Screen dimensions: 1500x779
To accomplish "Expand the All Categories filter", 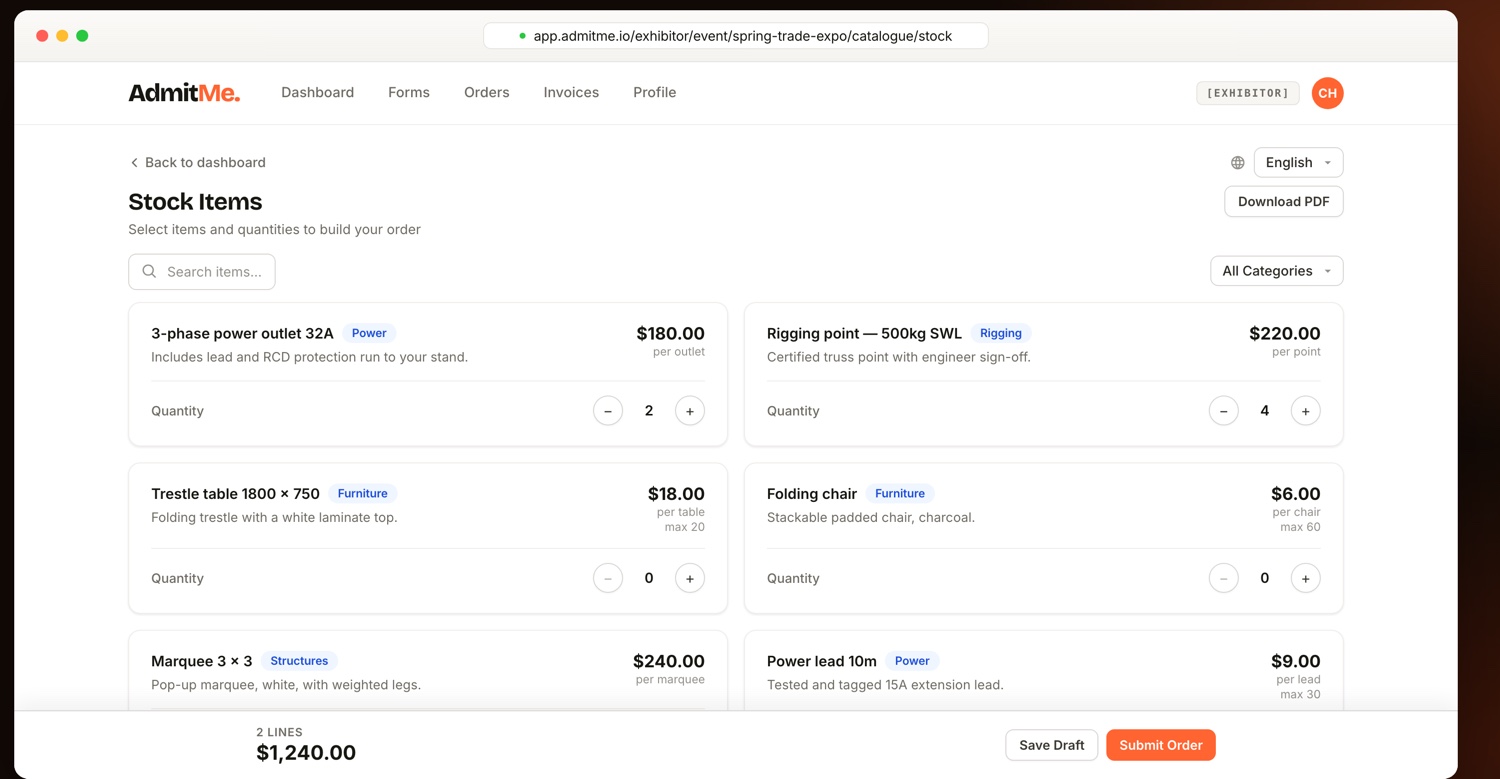I will (x=1276, y=271).
